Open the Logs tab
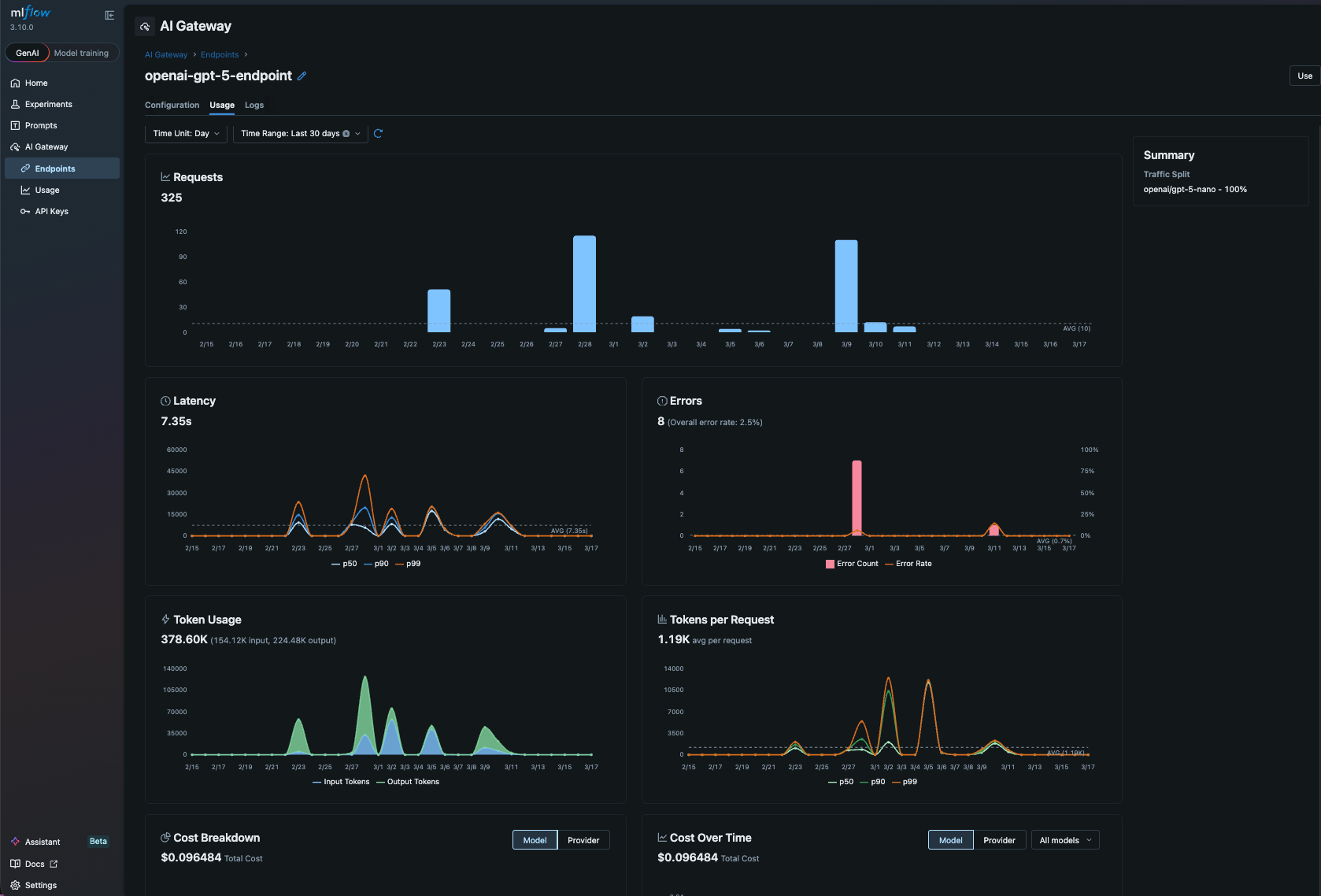1321x896 pixels. click(x=253, y=105)
